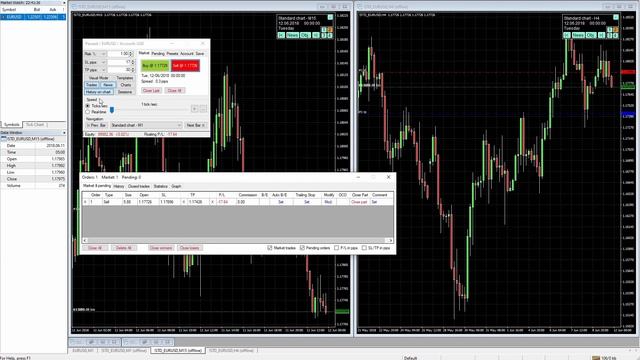Switch to the History tab in the orders window
640x360 pixels.
[x=119, y=187]
